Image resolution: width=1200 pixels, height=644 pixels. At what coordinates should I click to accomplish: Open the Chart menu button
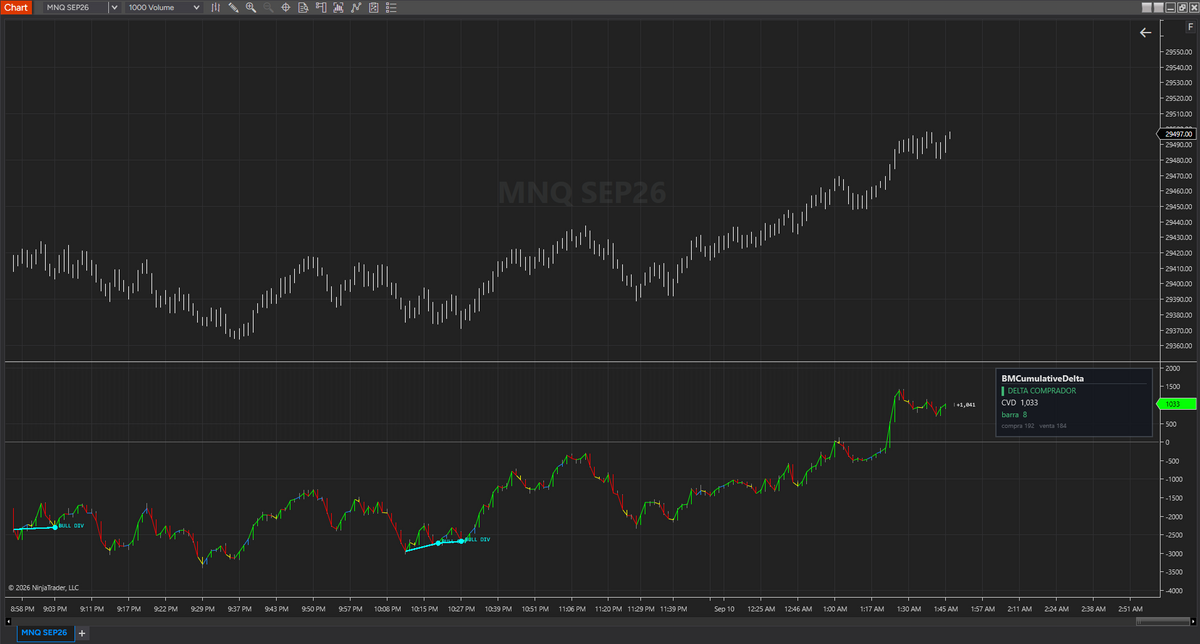[17, 7]
